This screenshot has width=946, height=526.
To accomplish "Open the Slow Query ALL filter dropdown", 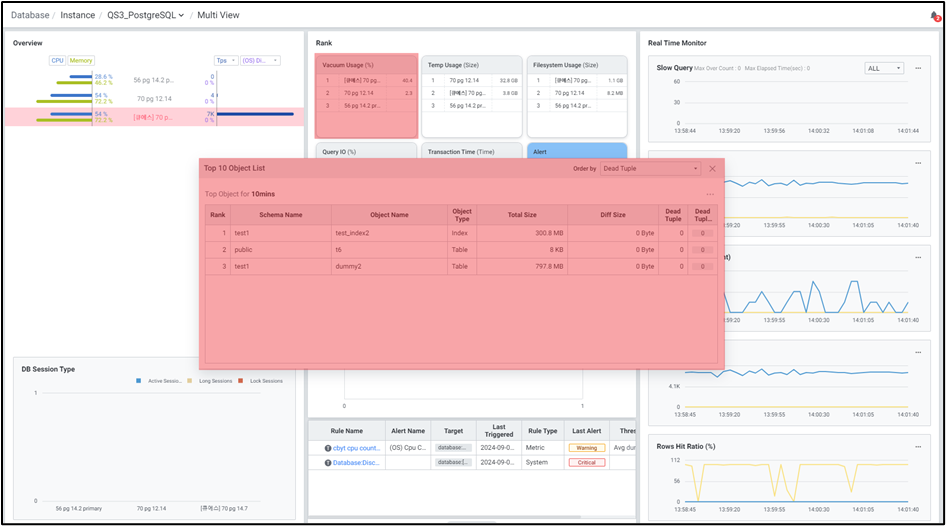I will coord(883,68).
